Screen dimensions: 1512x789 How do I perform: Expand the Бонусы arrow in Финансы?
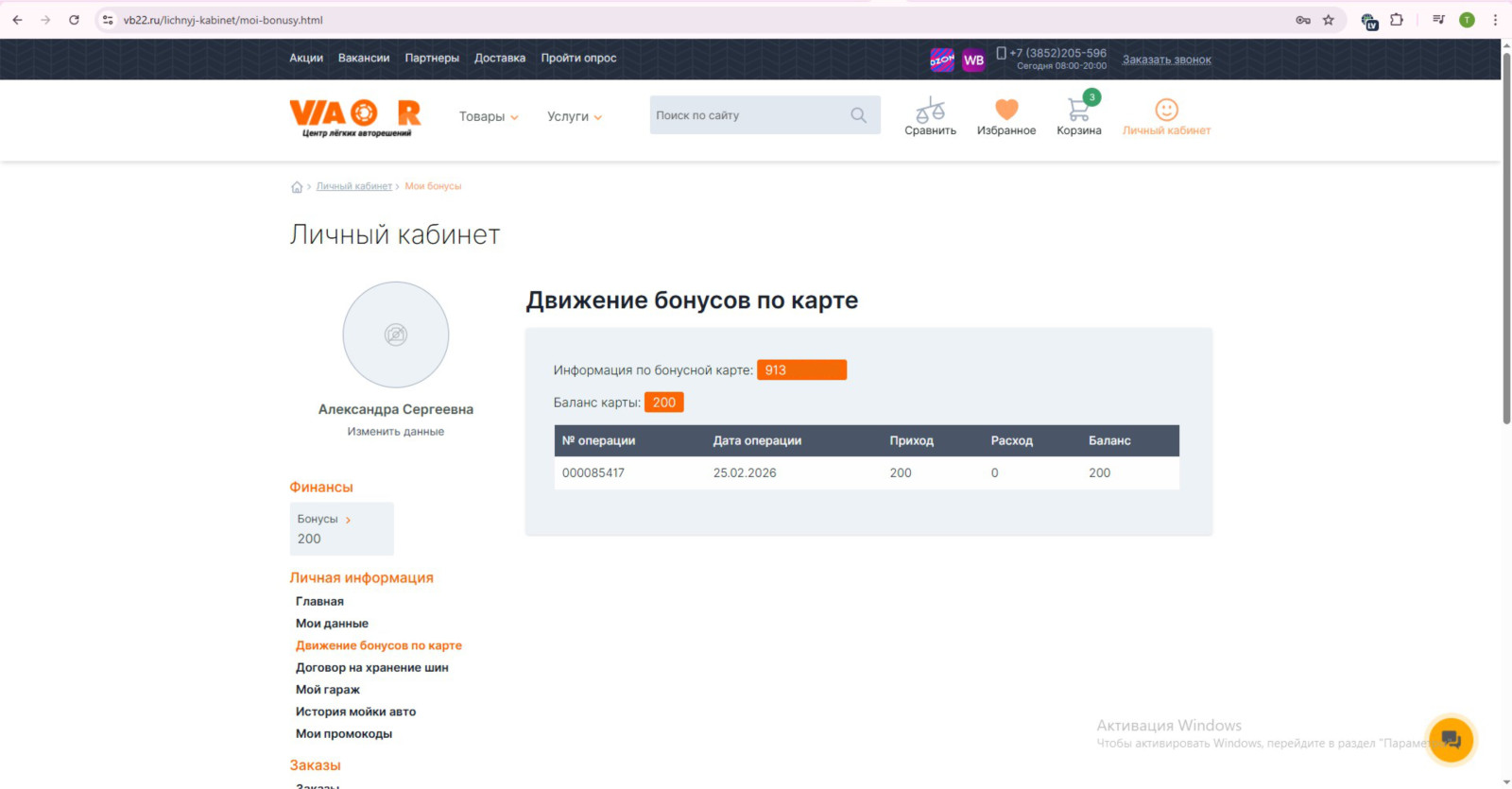click(348, 520)
